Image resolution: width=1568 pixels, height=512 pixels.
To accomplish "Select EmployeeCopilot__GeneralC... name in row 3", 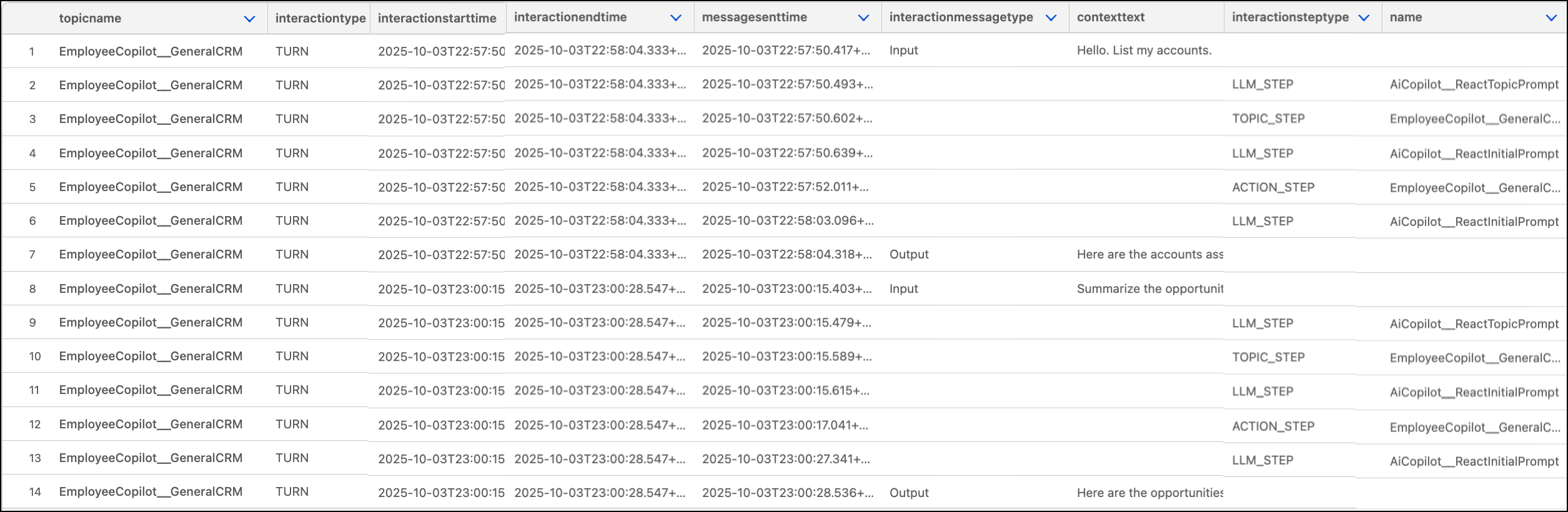I will 1475,119.
